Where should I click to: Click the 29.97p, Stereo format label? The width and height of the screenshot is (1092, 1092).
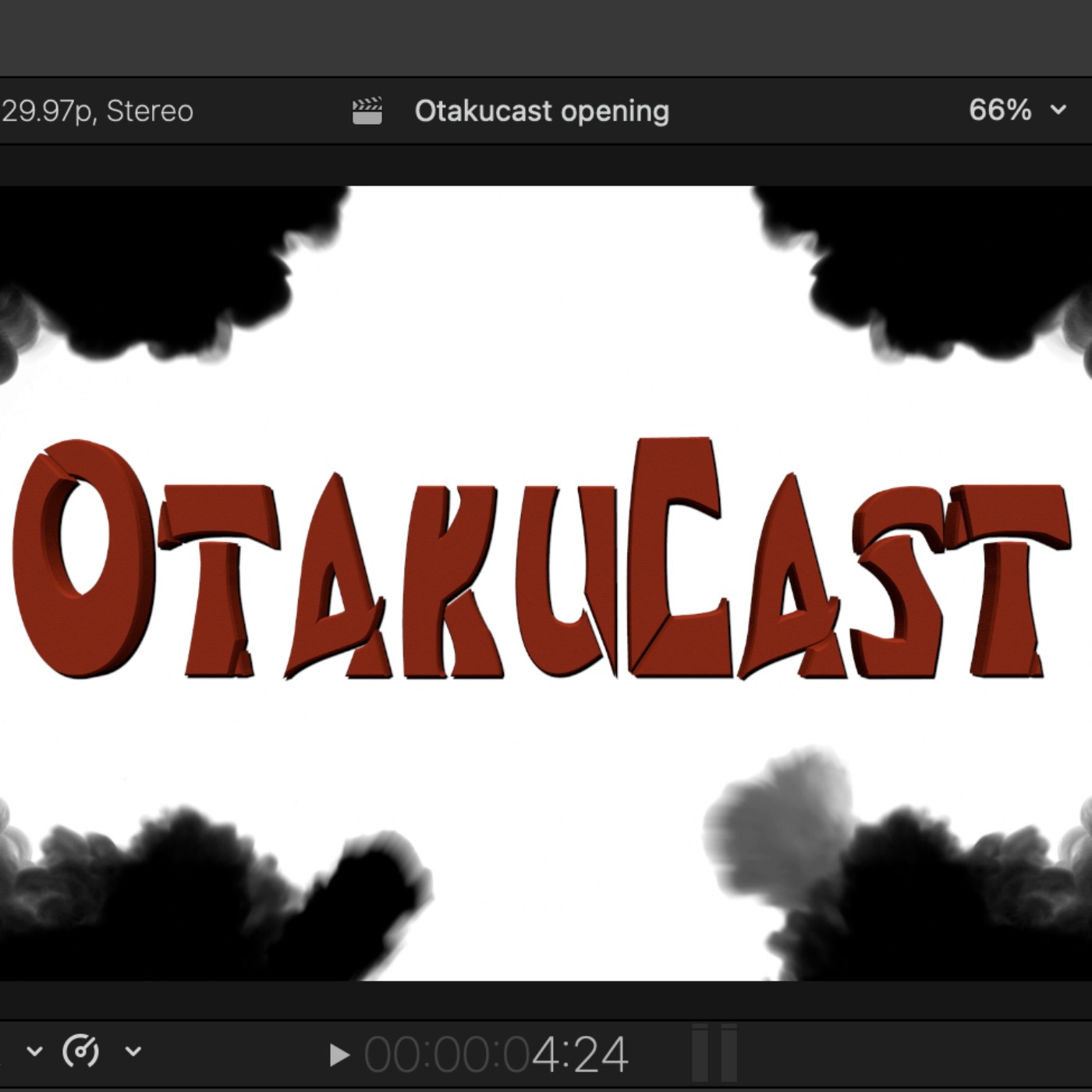click(97, 111)
